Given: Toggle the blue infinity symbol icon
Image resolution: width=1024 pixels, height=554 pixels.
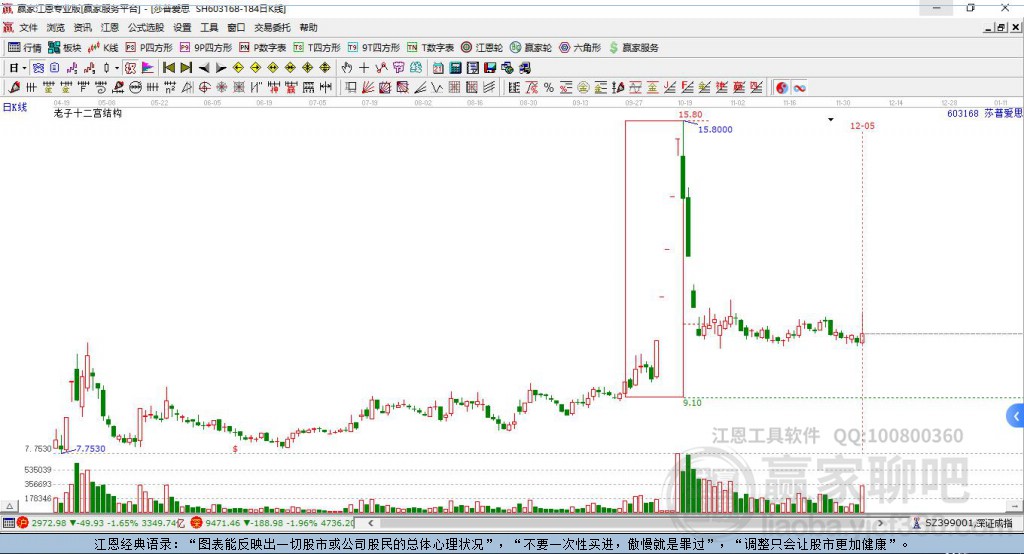Looking at the screenshot, I should [799, 88].
